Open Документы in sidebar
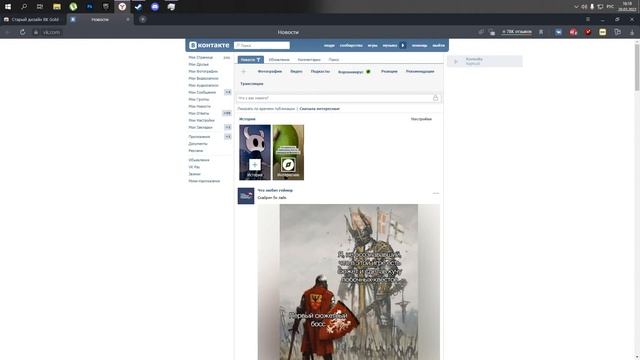The width and height of the screenshot is (640, 360). click(x=198, y=144)
